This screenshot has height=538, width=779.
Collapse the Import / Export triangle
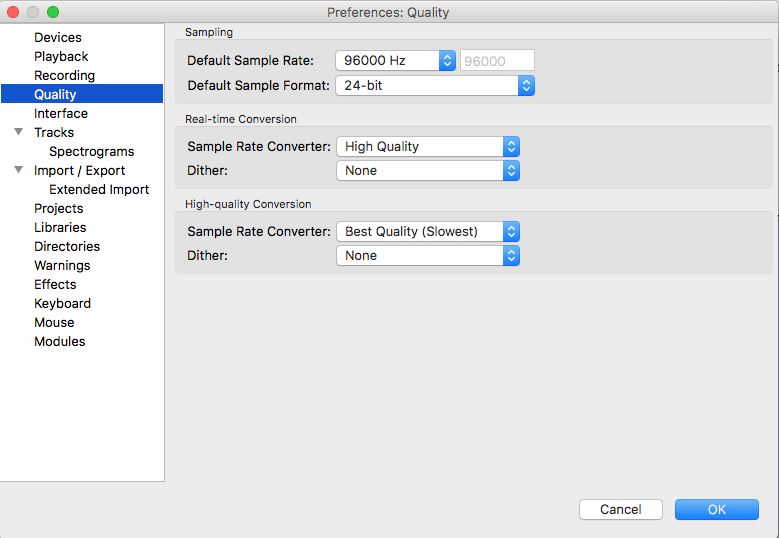[18, 170]
